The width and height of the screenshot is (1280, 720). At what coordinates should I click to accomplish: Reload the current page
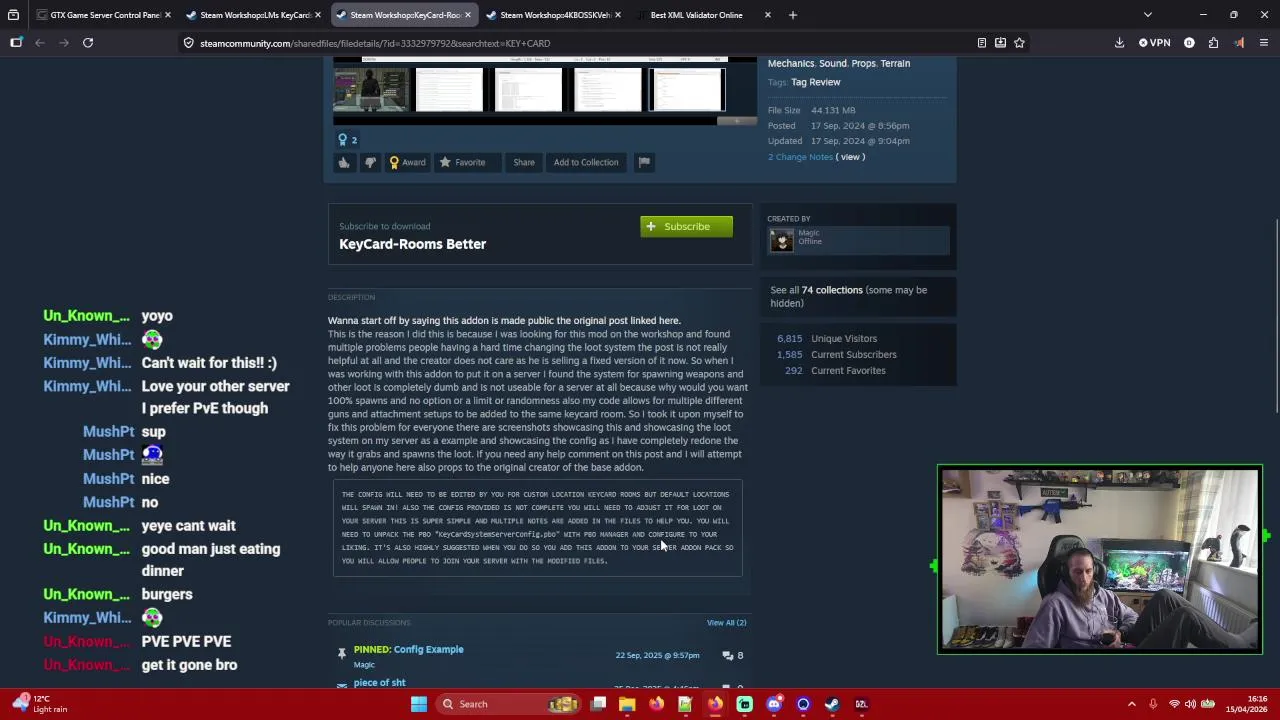[x=88, y=43]
